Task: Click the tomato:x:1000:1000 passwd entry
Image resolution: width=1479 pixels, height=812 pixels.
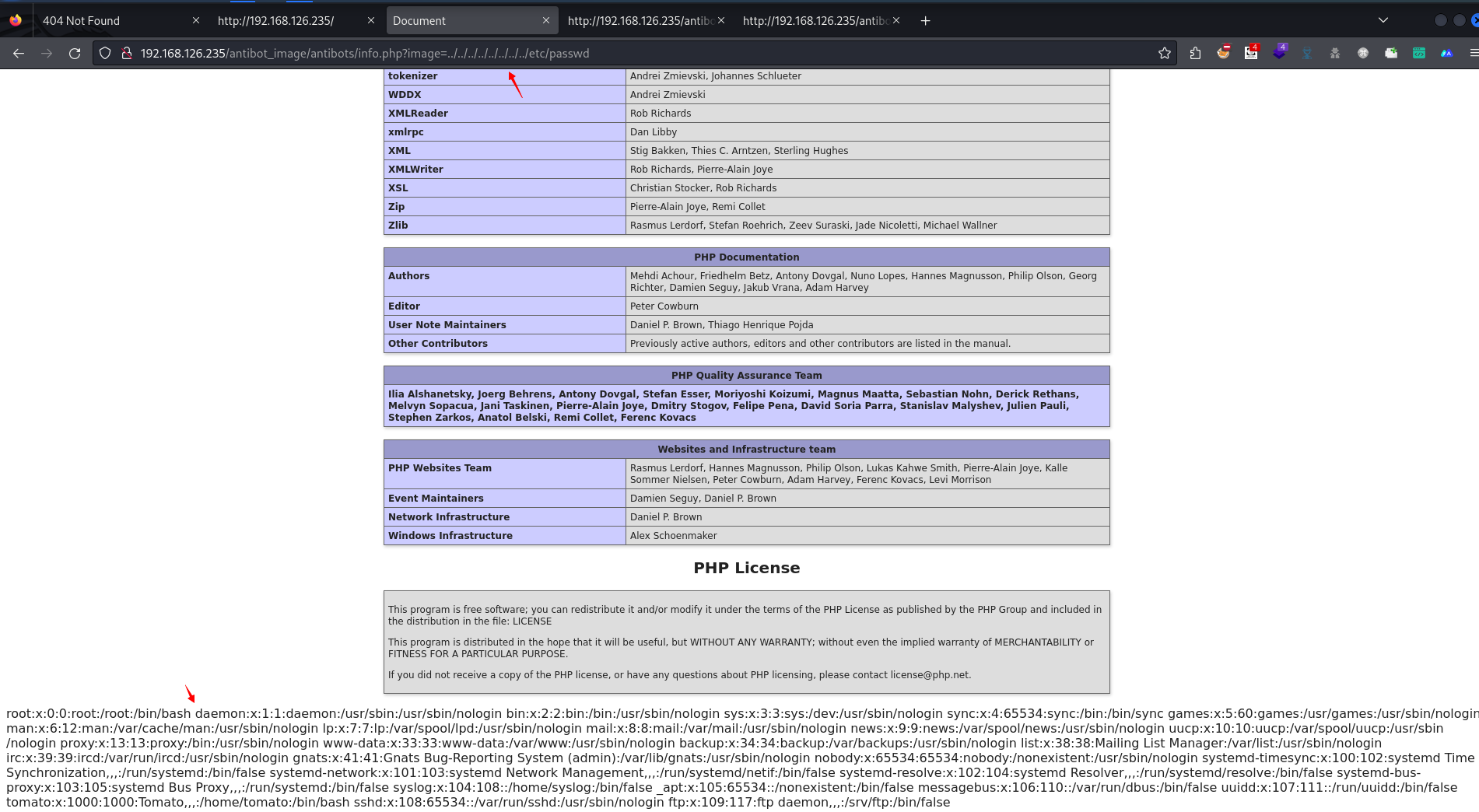Action: [x=178, y=802]
